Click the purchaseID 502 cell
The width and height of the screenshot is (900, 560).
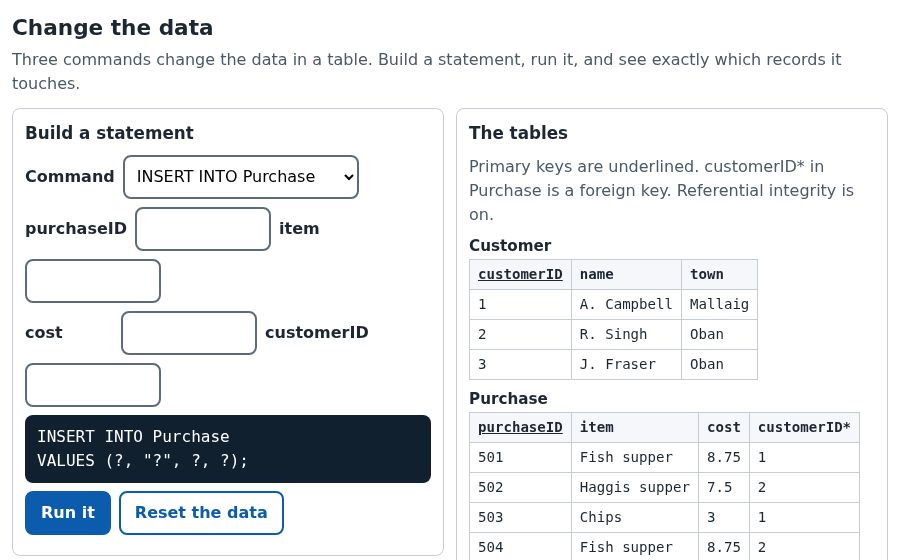[520, 488]
